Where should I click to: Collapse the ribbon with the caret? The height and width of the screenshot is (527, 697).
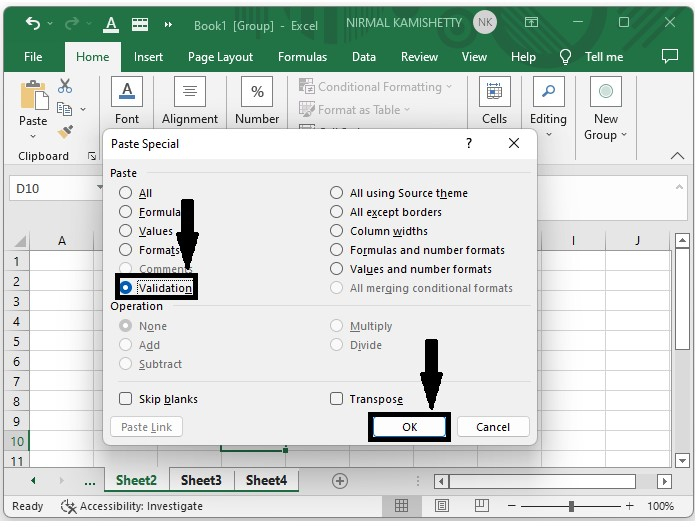[x=677, y=156]
